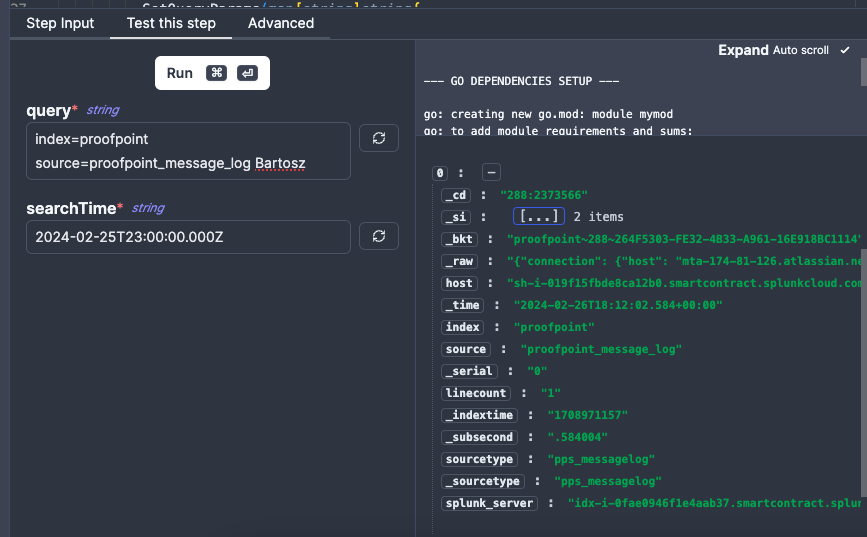The height and width of the screenshot is (537, 867).
Task: Select the _indextime key
Action: 479,415
